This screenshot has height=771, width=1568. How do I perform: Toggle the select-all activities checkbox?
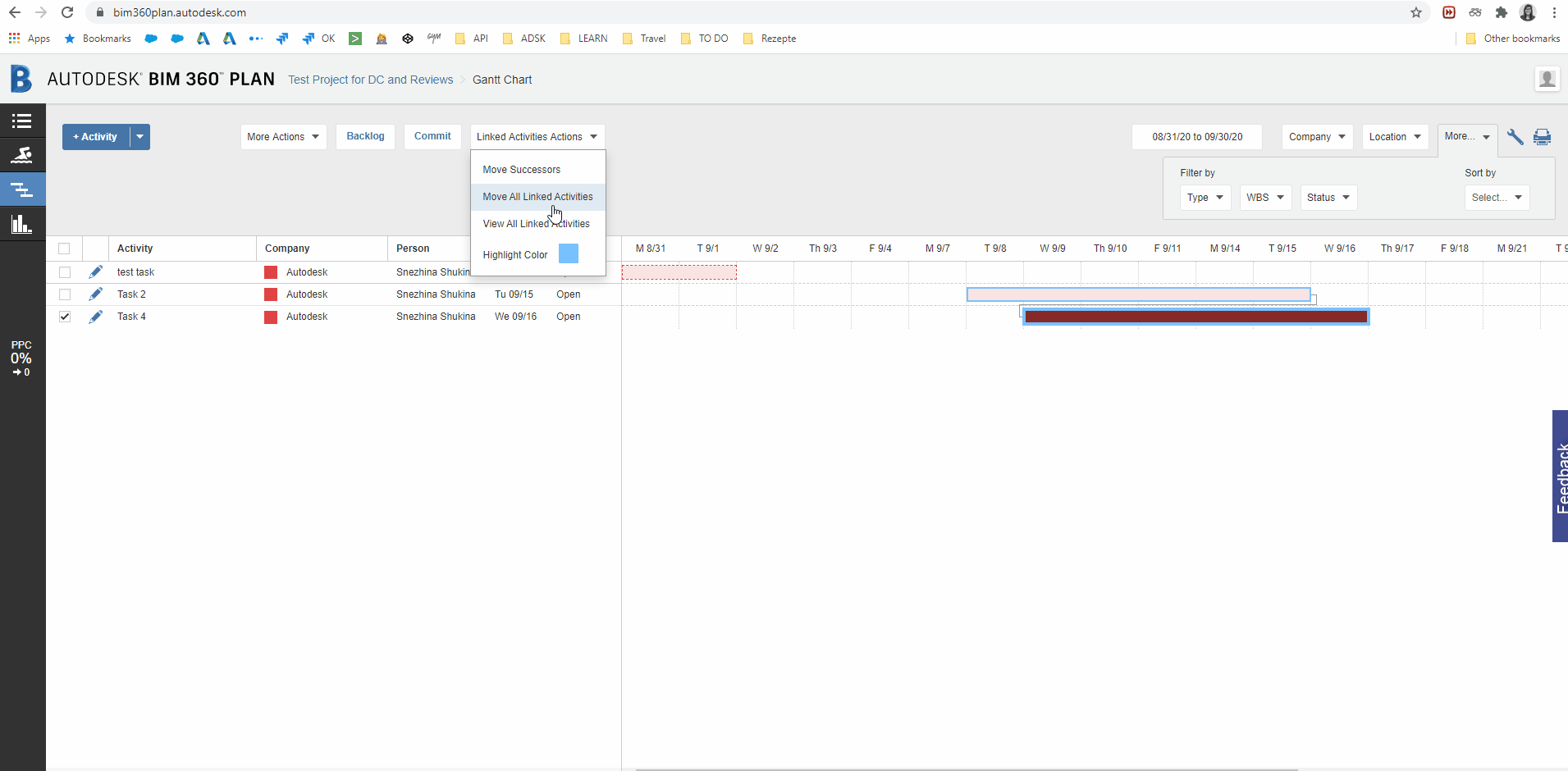[64, 249]
